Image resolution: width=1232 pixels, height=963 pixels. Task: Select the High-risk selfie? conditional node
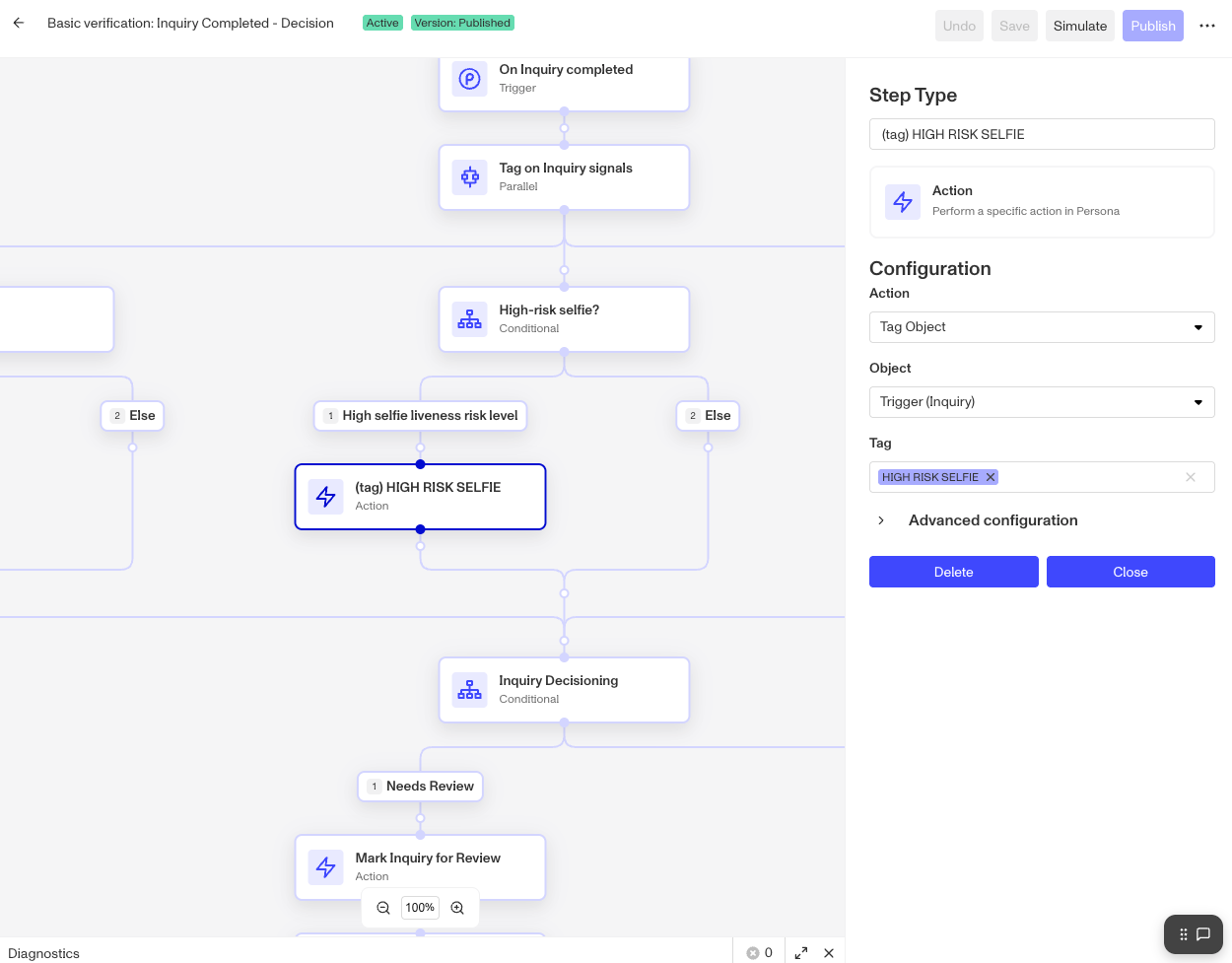(564, 319)
